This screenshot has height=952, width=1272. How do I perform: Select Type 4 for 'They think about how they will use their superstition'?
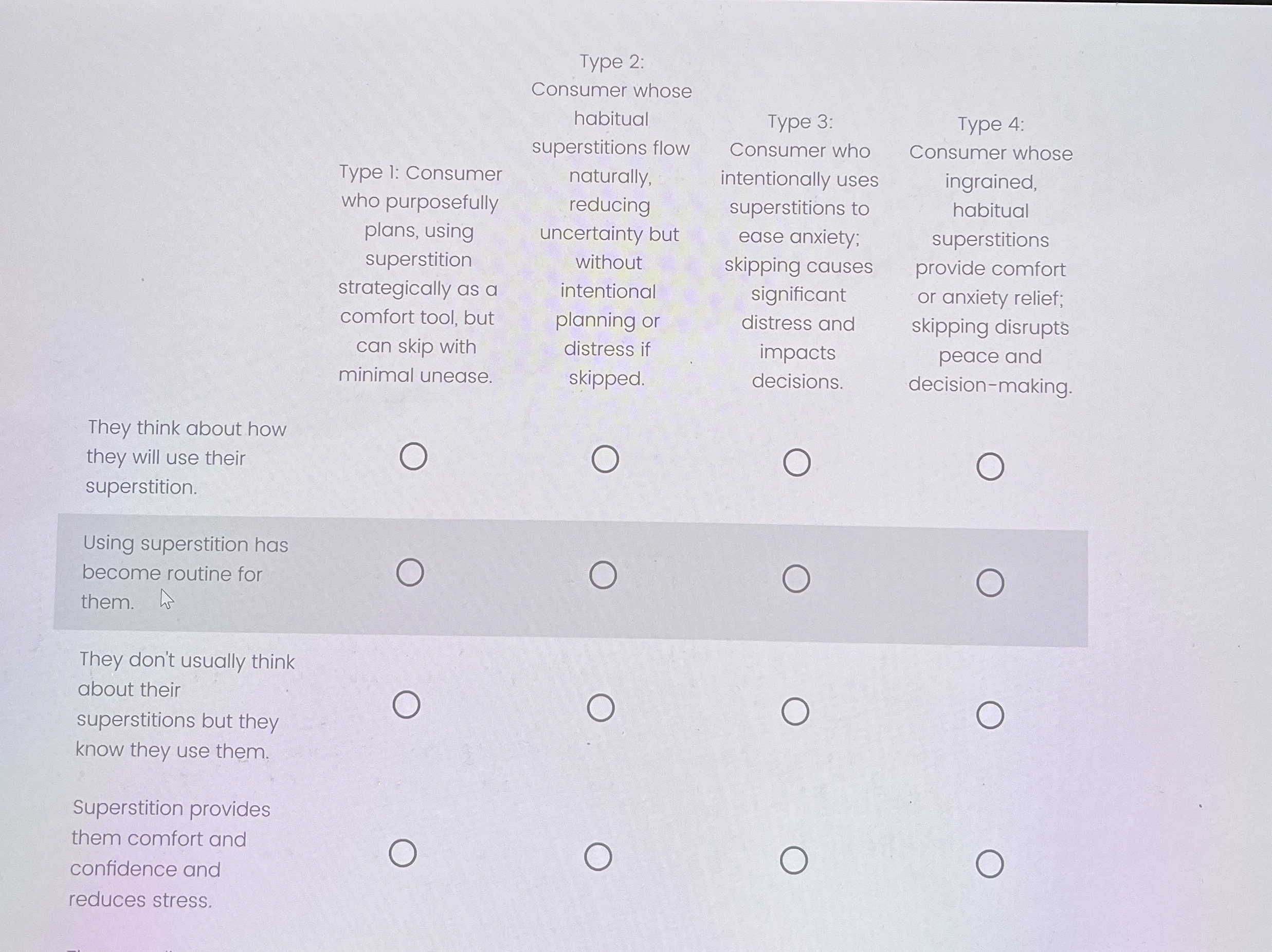click(x=990, y=467)
